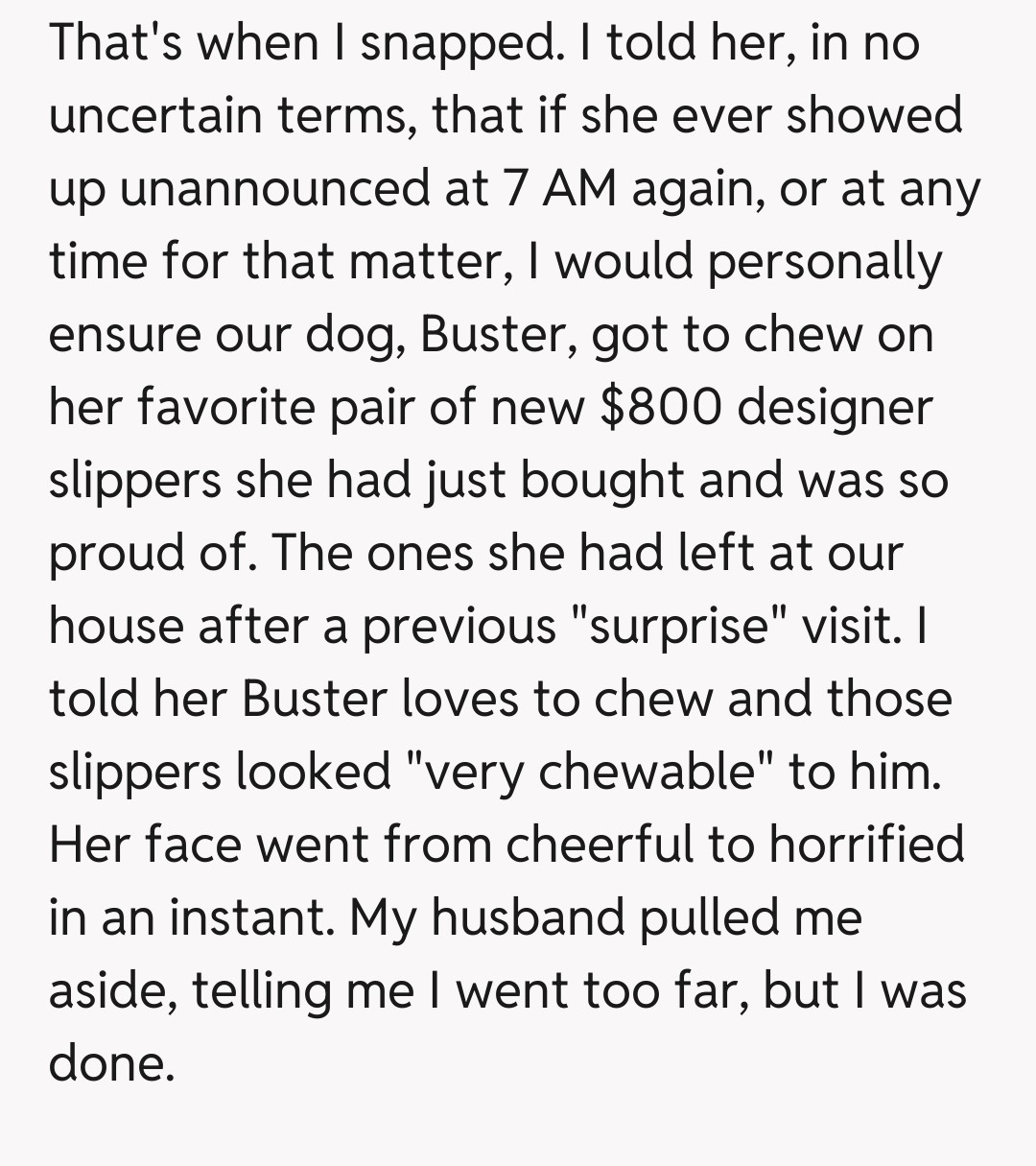The height and width of the screenshot is (1166, 1036).
Task: Click the word "unannounced"
Action: 276,189
